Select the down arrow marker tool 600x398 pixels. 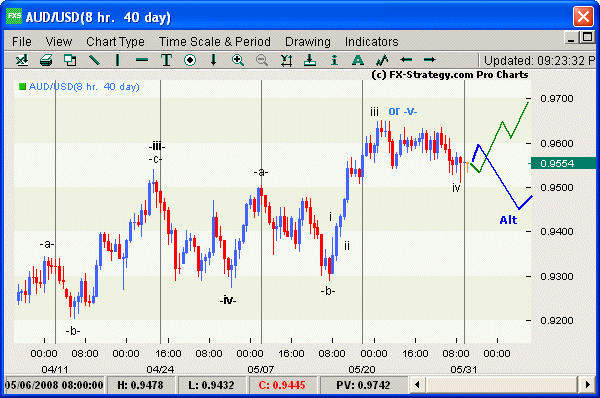pyautogui.click(x=214, y=60)
